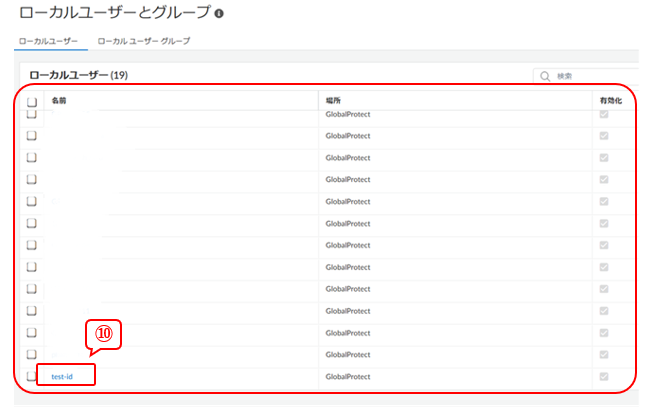Open the ローカル ユーザー グループ tab
Image resolution: width=658 pixels, height=412 pixels.
coord(143,41)
